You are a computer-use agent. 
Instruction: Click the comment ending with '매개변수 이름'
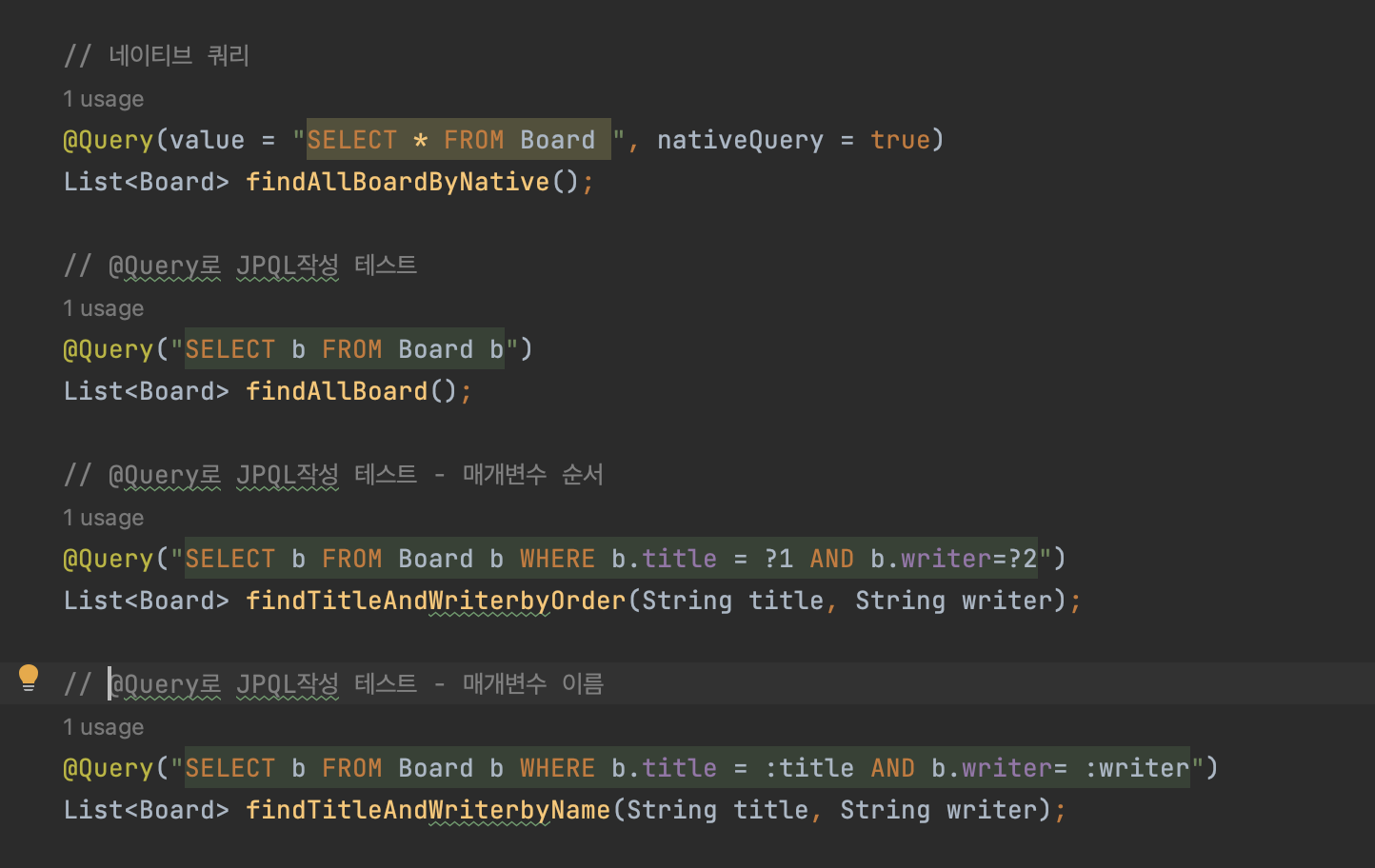(333, 684)
